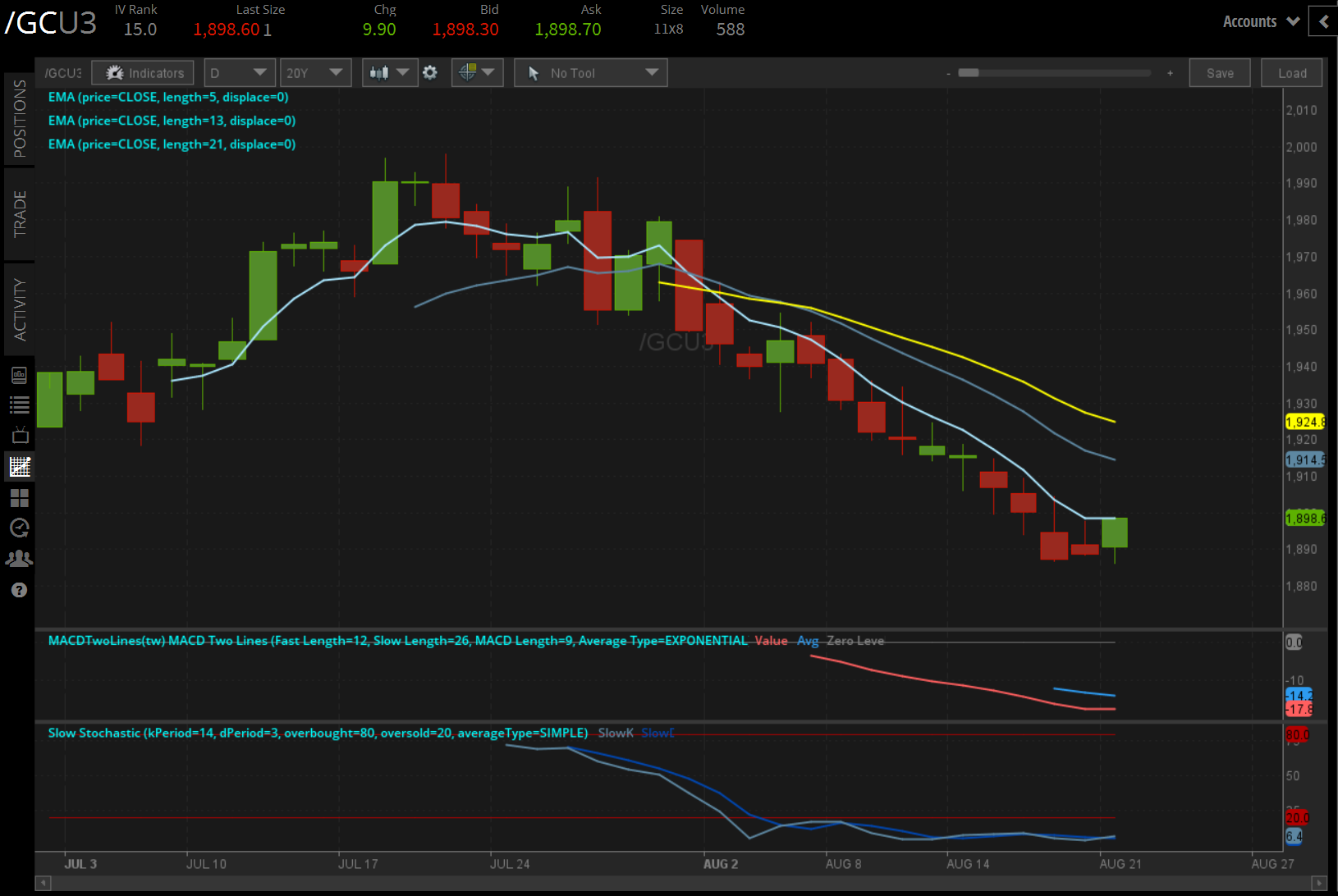
Task: Click the AUG 2 date label
Action: (x=721, y=864)
